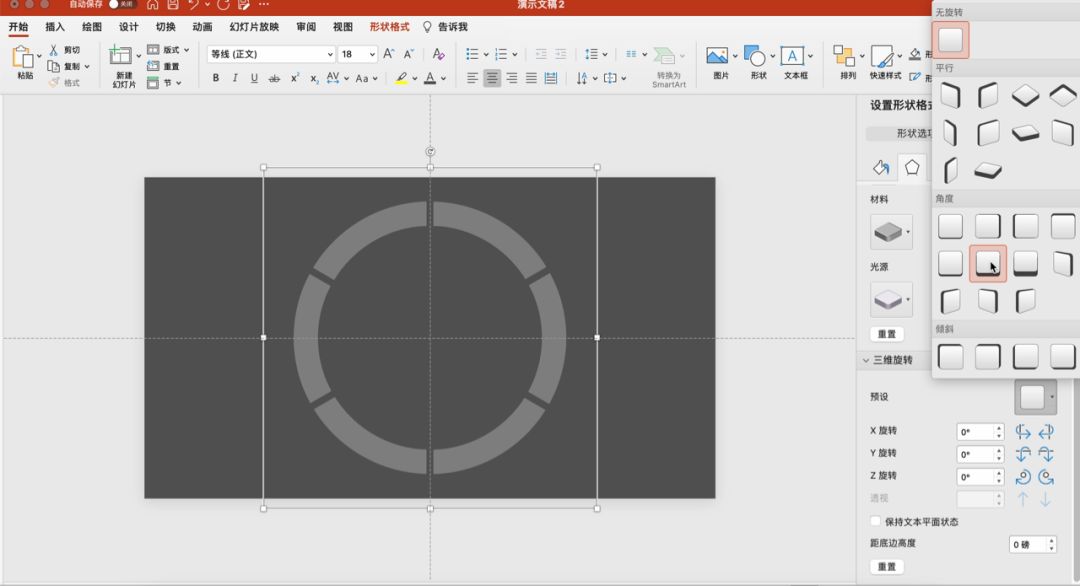Click the rotate Z clockwise icon

coord(1045,477)
